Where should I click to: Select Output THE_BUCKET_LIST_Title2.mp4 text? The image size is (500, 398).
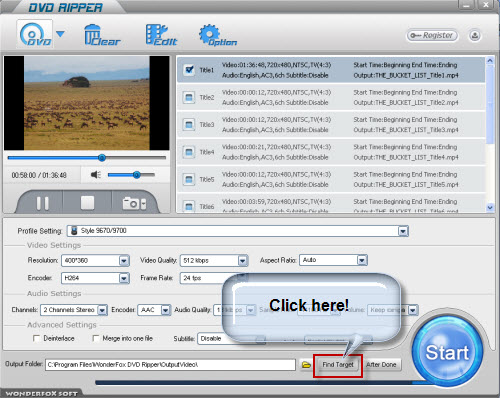coord(406,103)
